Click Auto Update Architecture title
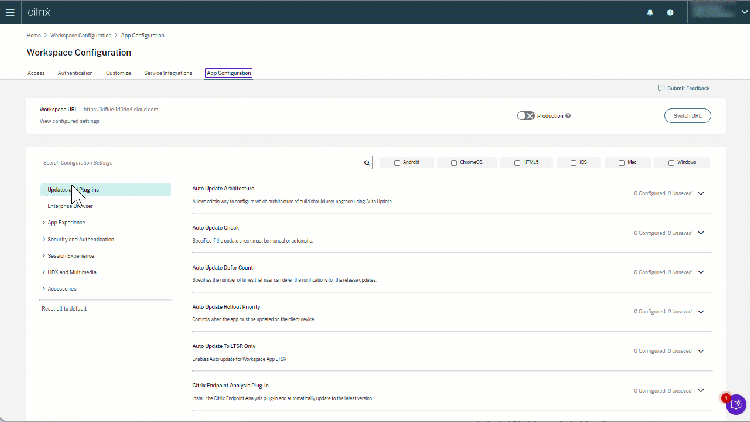 pyautogui.click(x=223, y=189)
